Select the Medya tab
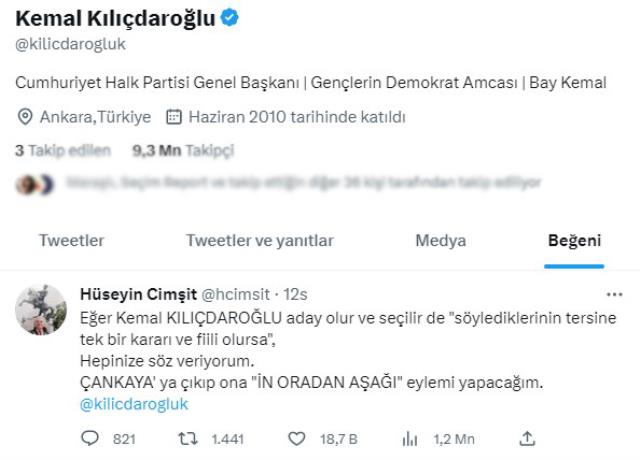This screenshot has width=640, height=460. [x=440, y=240]
